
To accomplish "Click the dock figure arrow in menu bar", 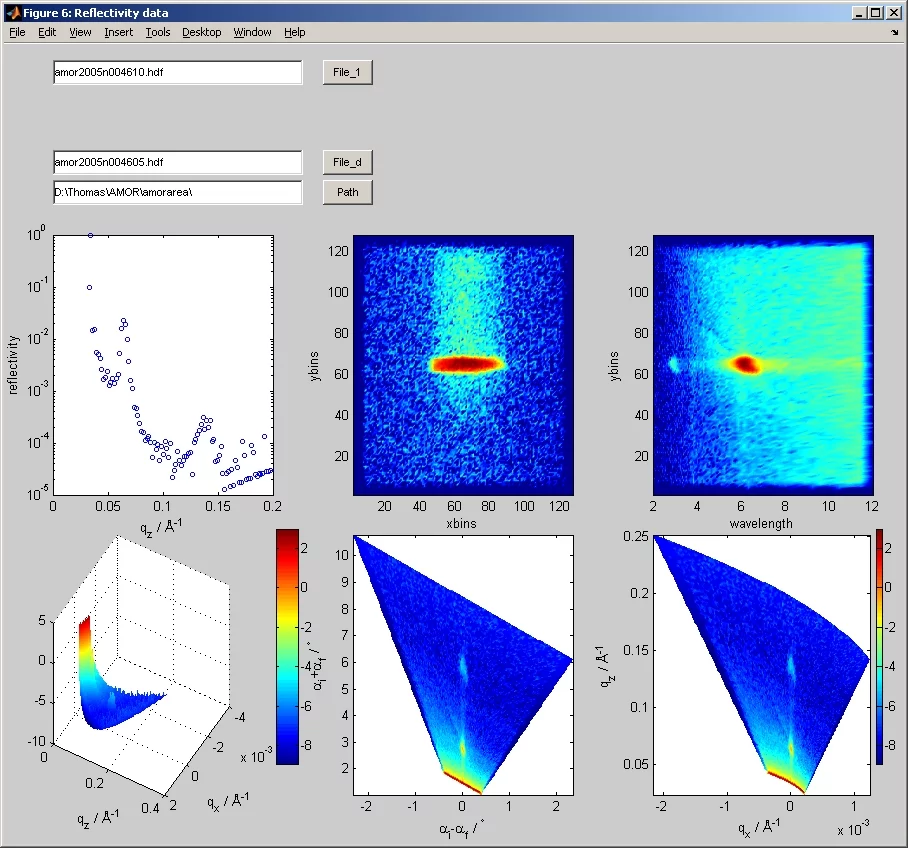I will click(x=893, y=33).
